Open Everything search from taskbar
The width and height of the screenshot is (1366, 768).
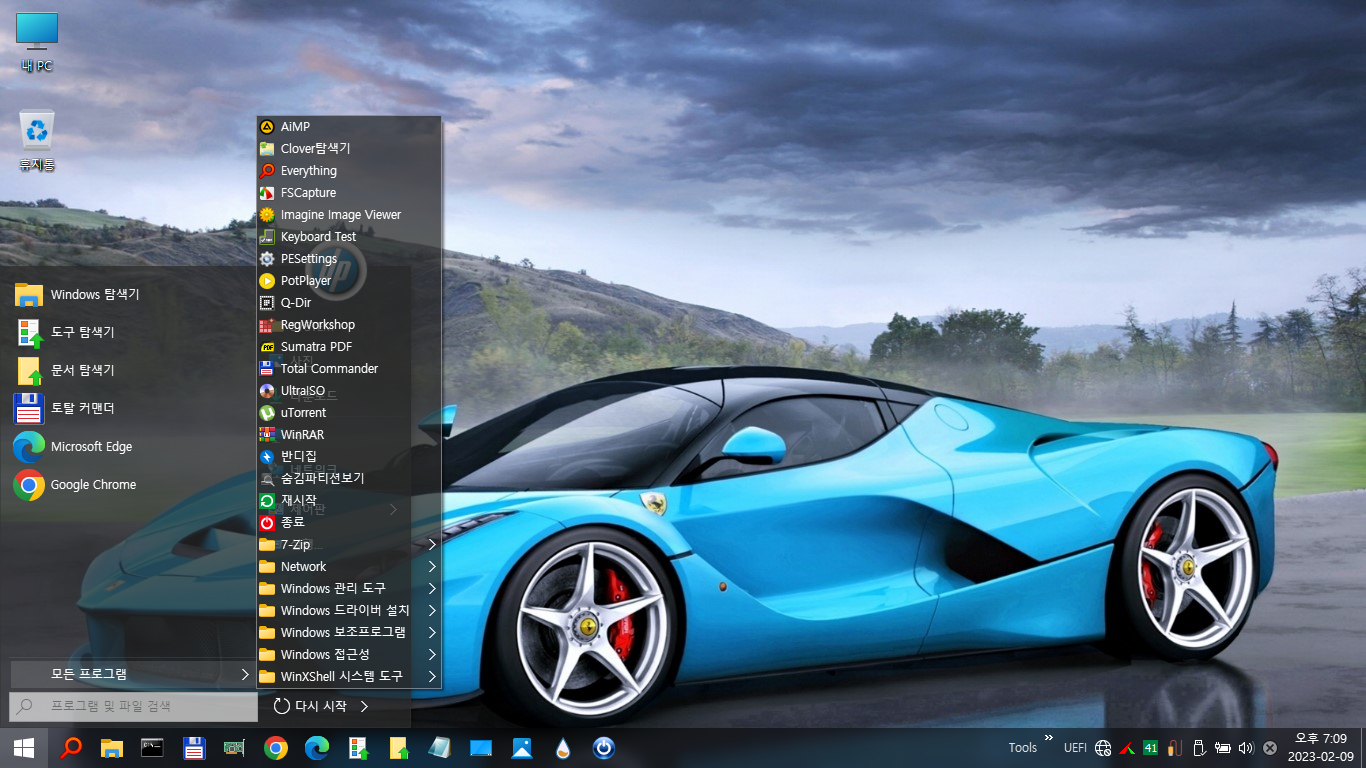tap(70, 748)
